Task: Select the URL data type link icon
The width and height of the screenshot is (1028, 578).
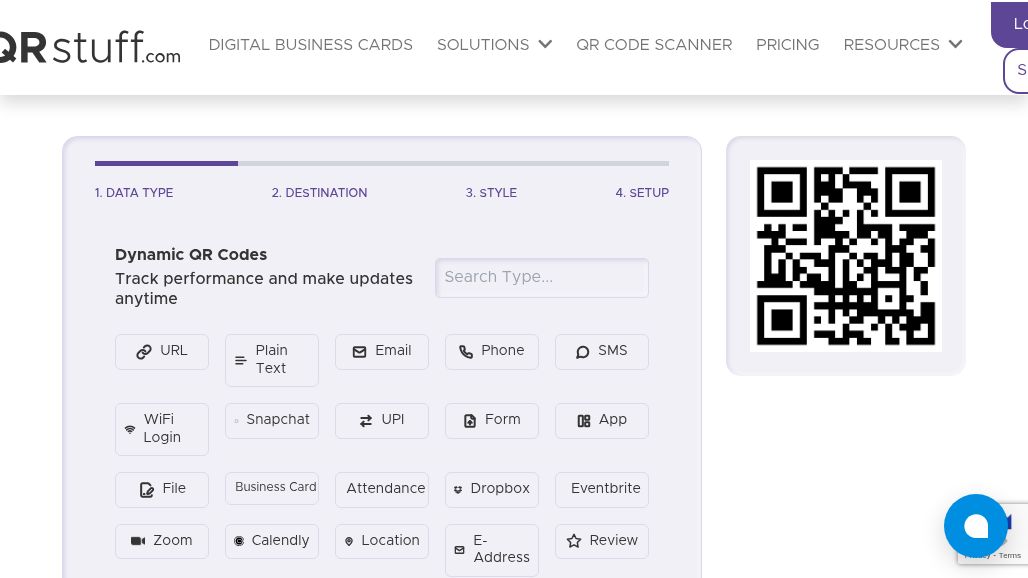Action: [x=144, y=352]
